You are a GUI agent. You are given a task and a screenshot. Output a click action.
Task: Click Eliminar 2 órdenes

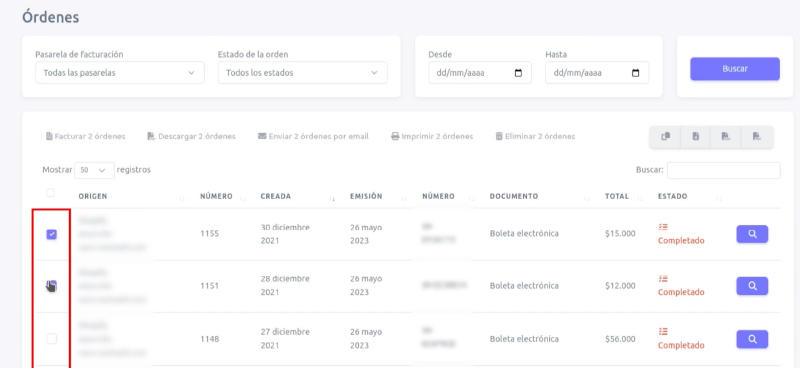[x=535, y=137]
